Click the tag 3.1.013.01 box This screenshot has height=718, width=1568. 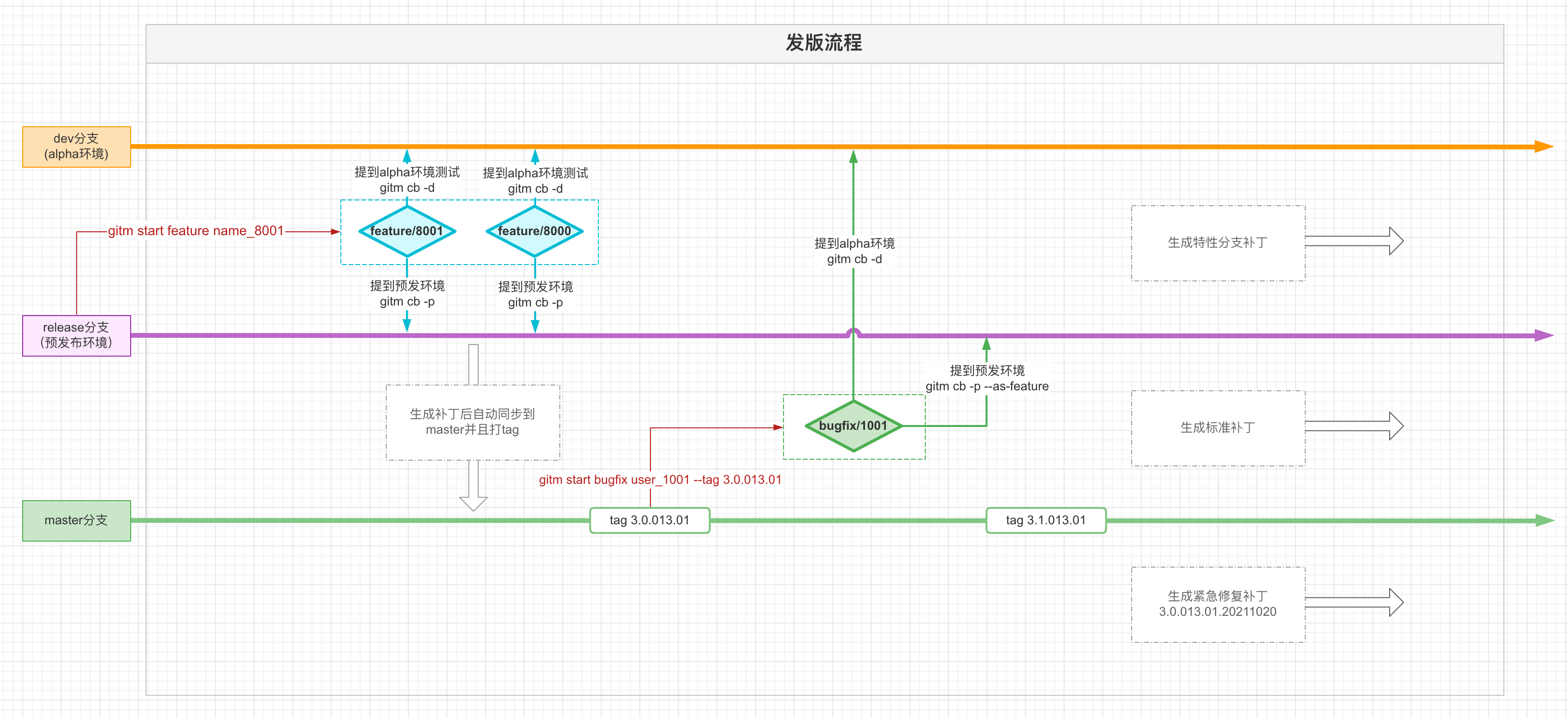pyautogui.click(x=1045, y=520)
